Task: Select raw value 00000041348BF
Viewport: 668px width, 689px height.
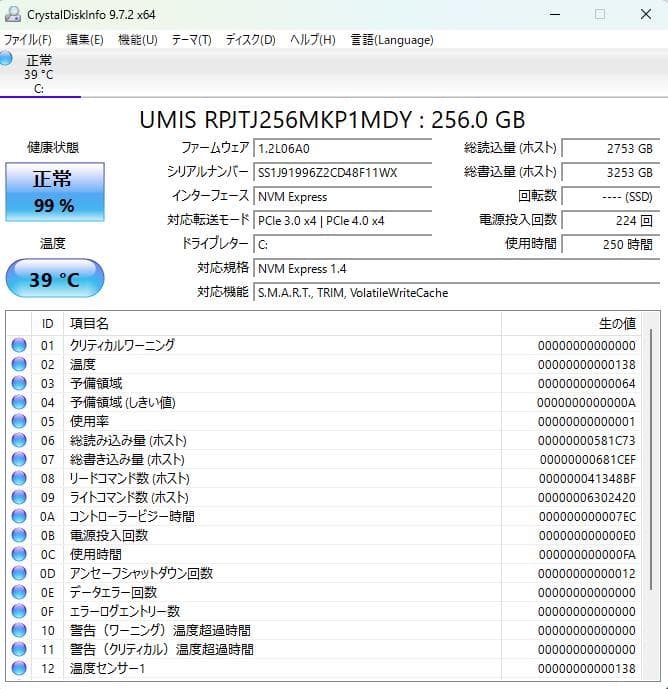Action: (587, 479)
